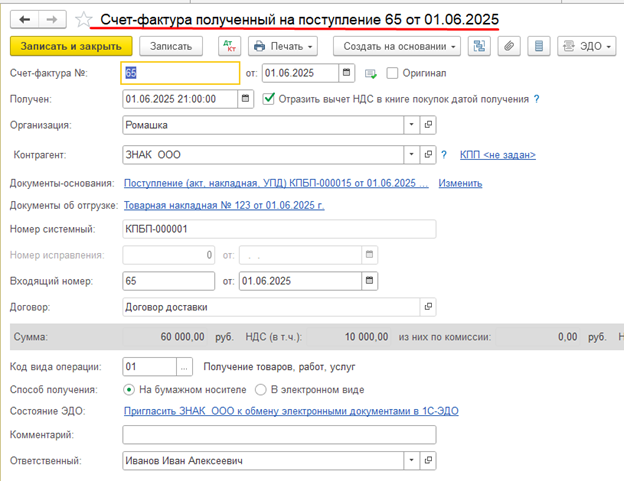The image size is (624, 481).
Task: Click the Получен date-time field
Action: (x=180, y=99)
